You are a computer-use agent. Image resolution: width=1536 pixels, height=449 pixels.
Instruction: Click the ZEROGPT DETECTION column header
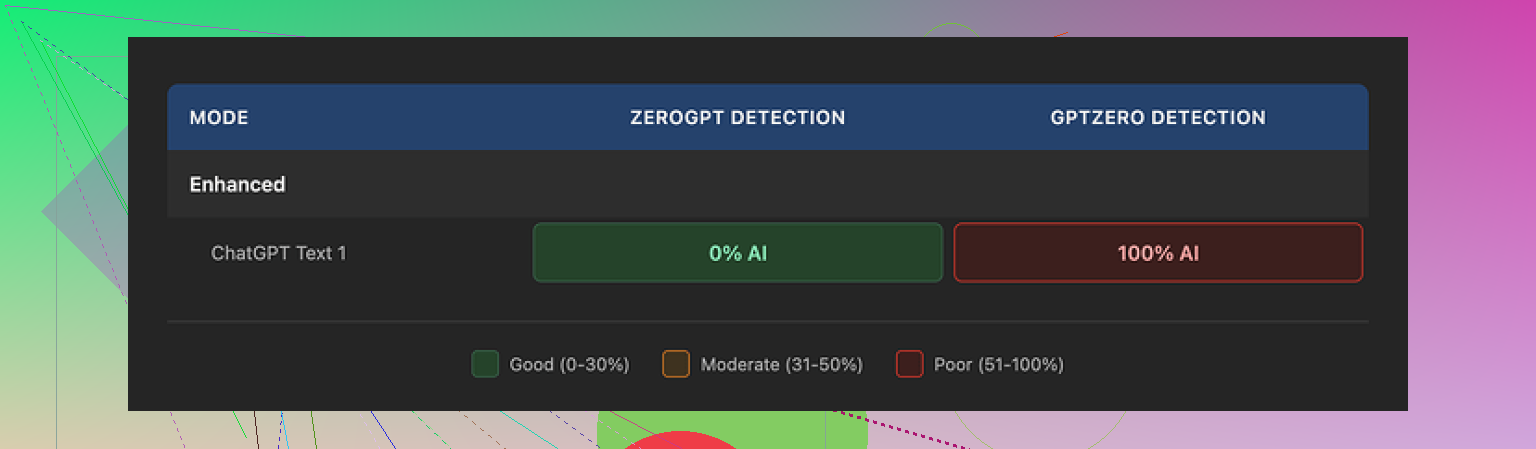[x=737, y=118]
